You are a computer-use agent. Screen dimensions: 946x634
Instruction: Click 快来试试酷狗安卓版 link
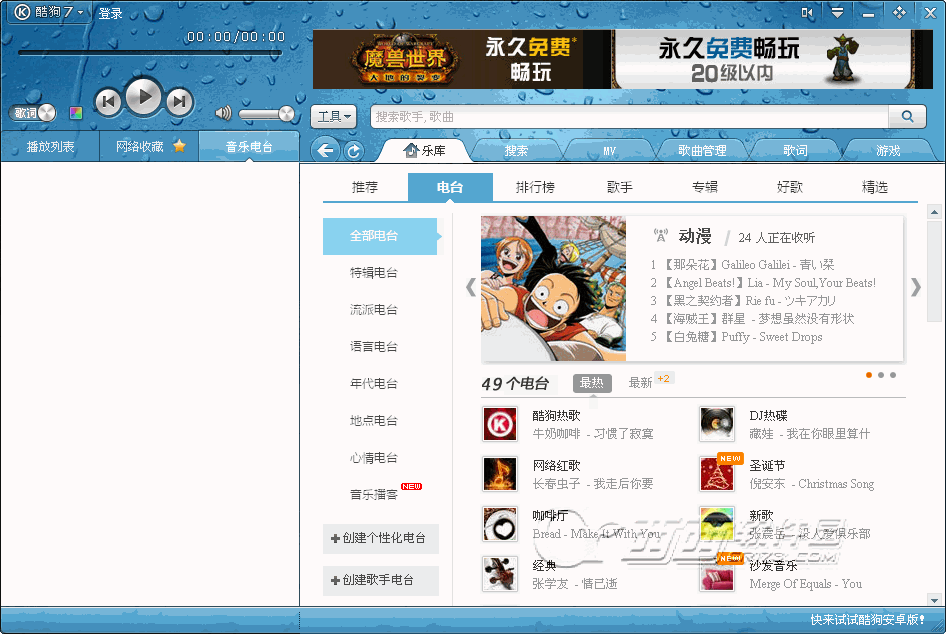coord(867,620)
